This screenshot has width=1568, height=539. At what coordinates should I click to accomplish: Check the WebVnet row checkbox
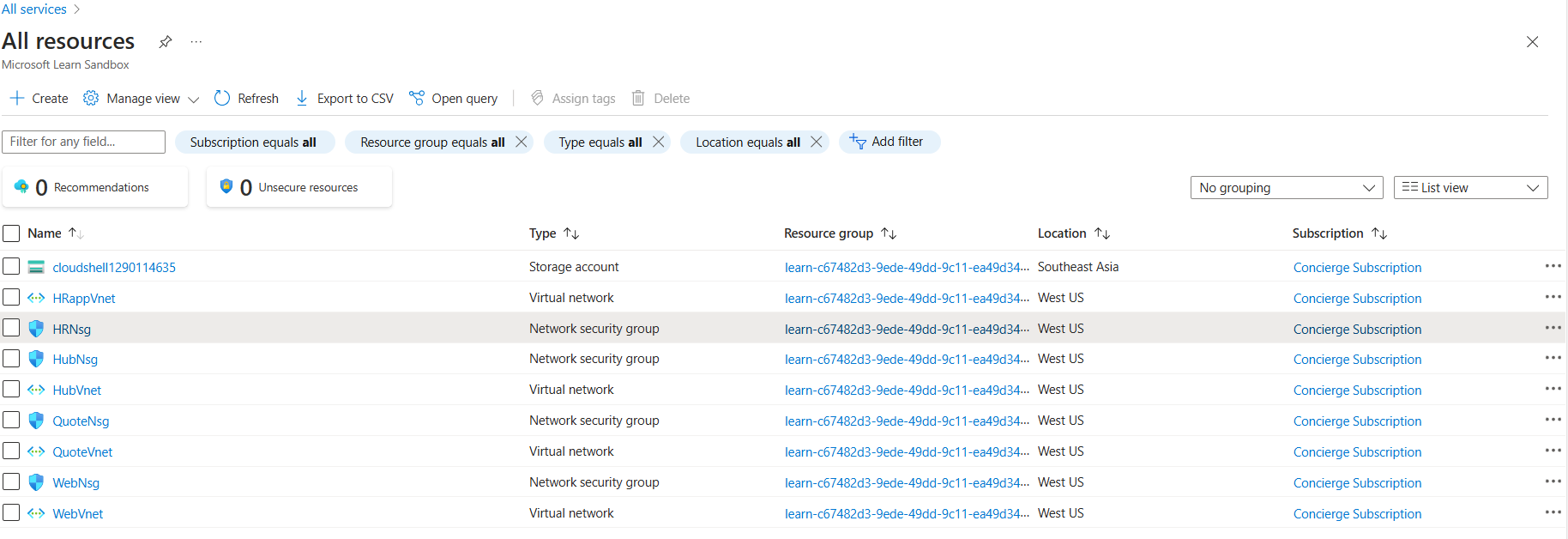[x=11, y=512]
